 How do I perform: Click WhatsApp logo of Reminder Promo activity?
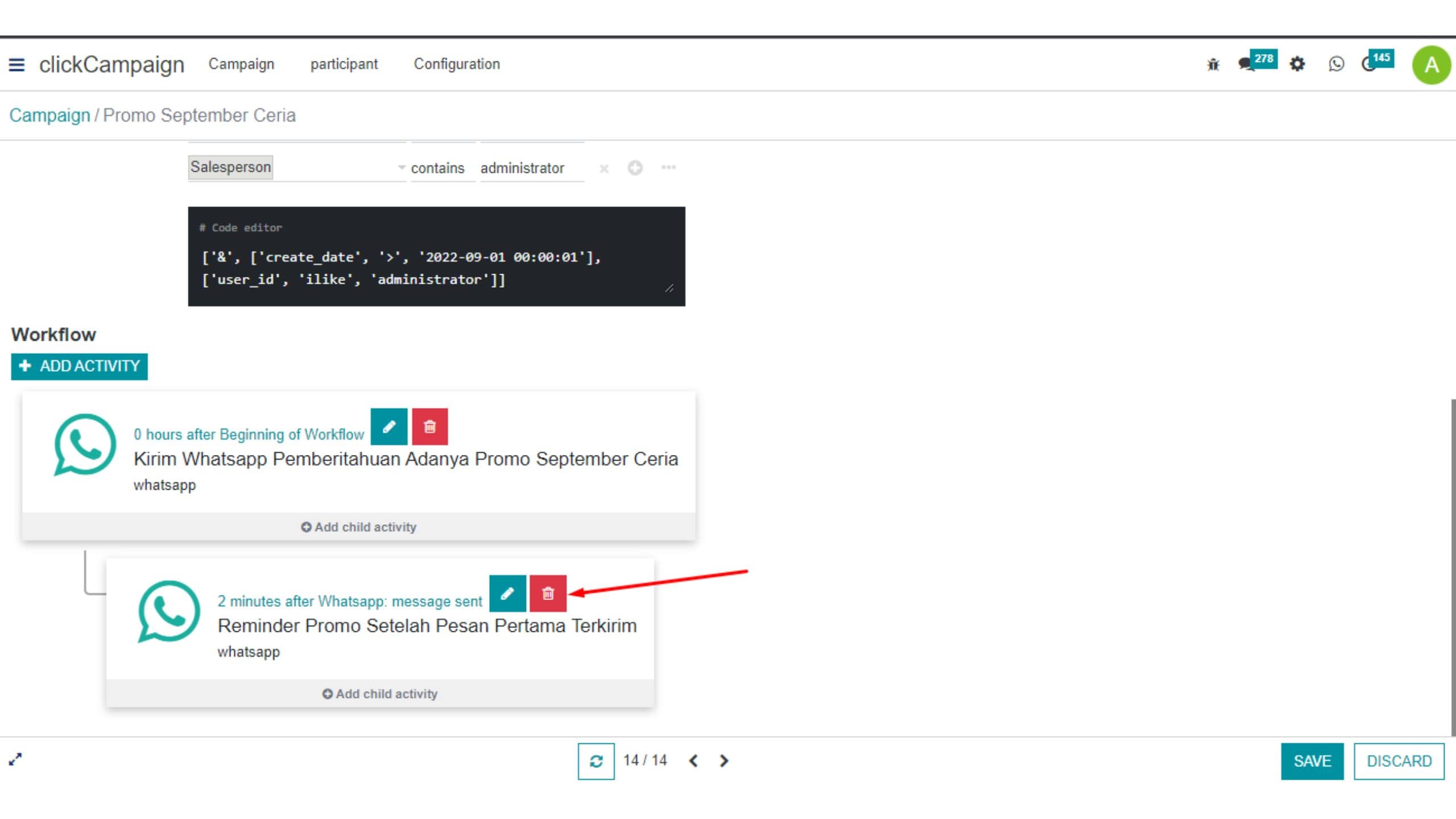(x=168, y=611)
